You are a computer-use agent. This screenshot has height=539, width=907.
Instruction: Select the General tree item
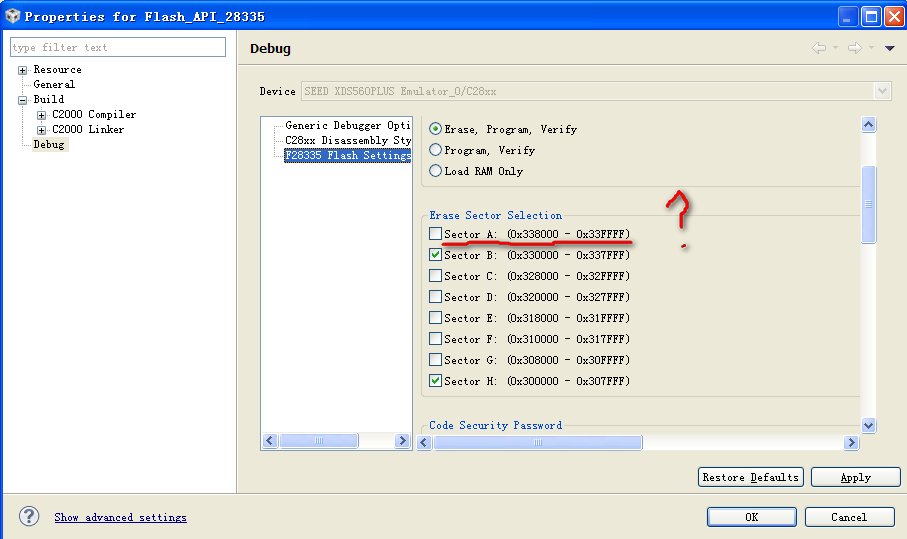click(x=54, y=84)
